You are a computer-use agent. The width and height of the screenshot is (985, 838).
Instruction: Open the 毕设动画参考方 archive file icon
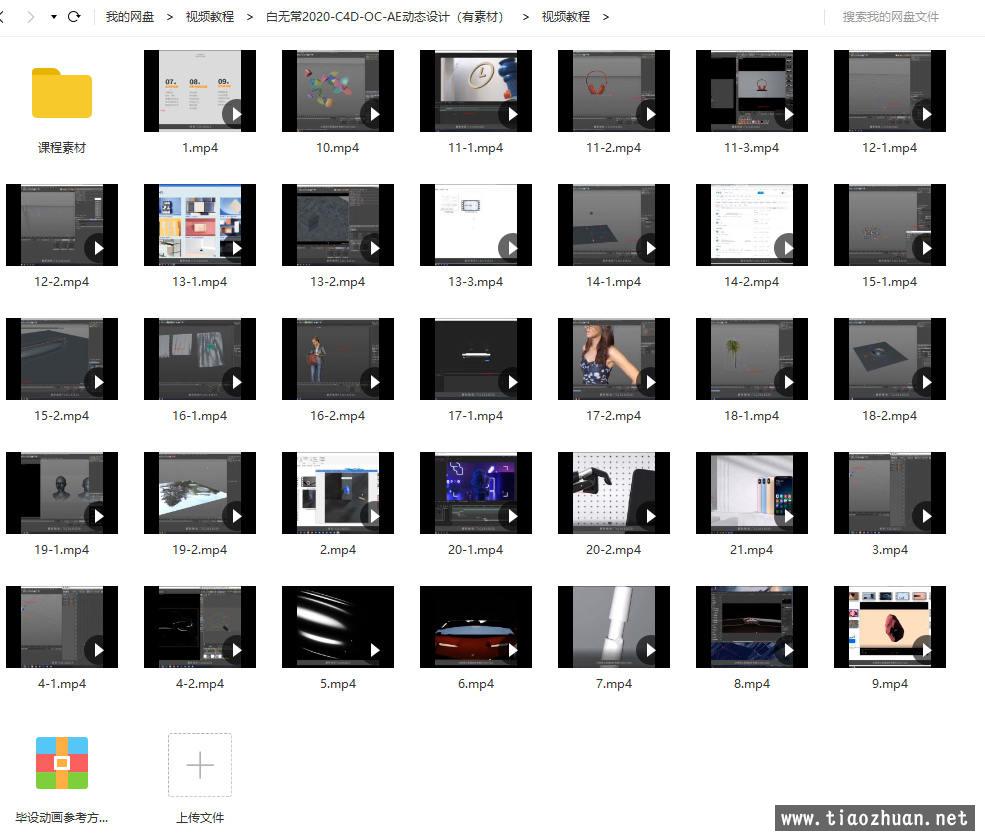62,763
